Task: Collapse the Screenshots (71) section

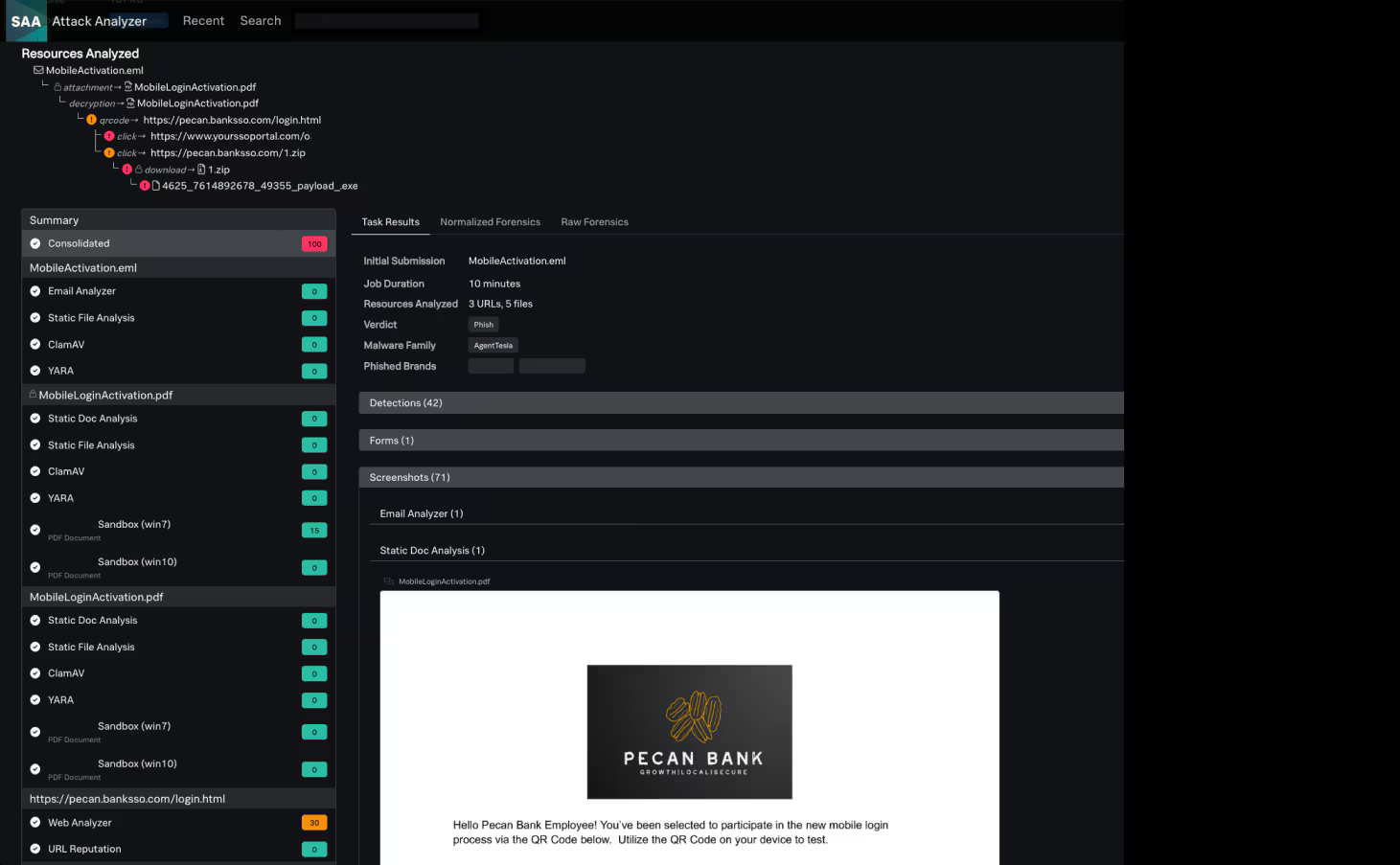Action: [410, 476]
